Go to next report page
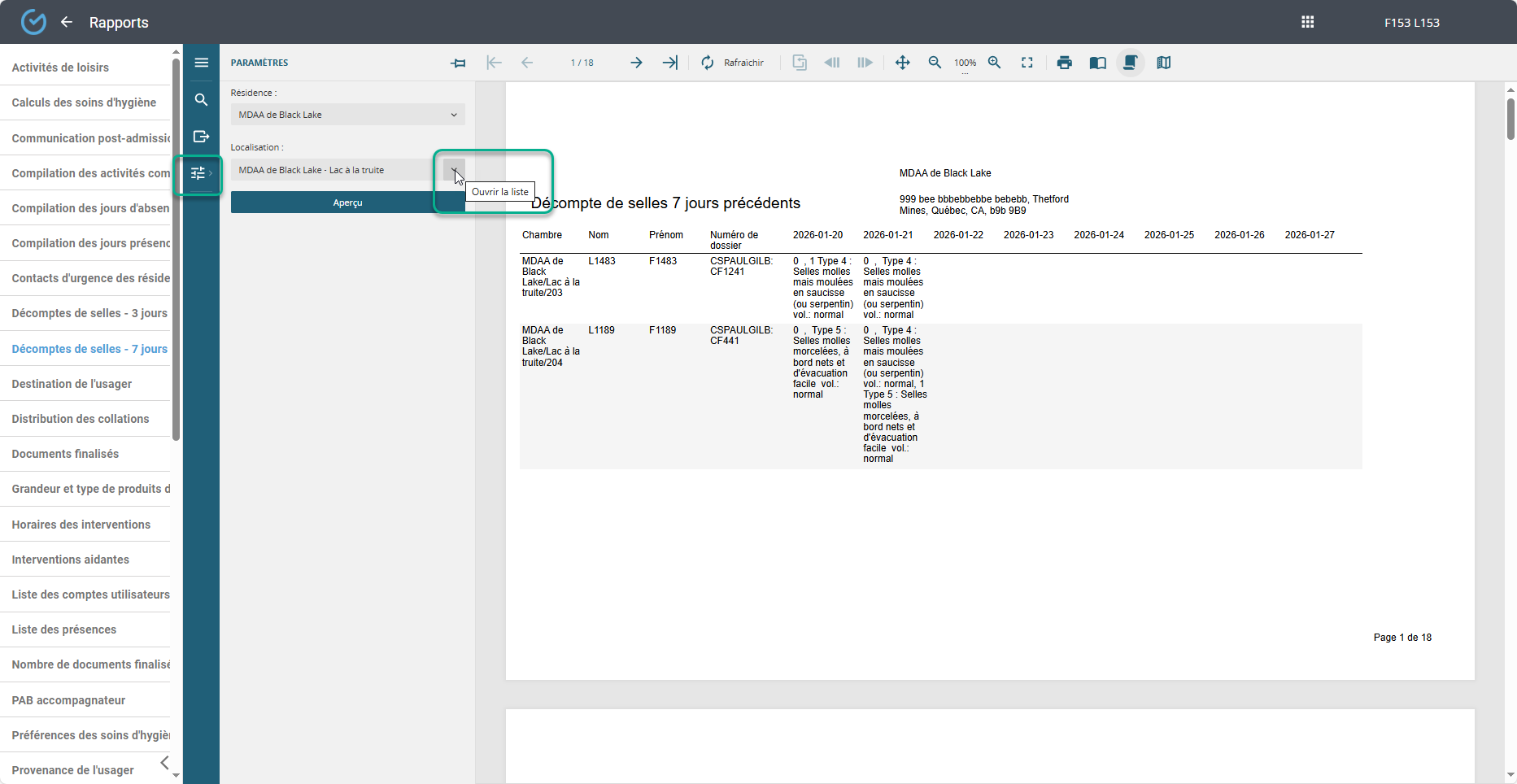 click(x=636, y=63)
